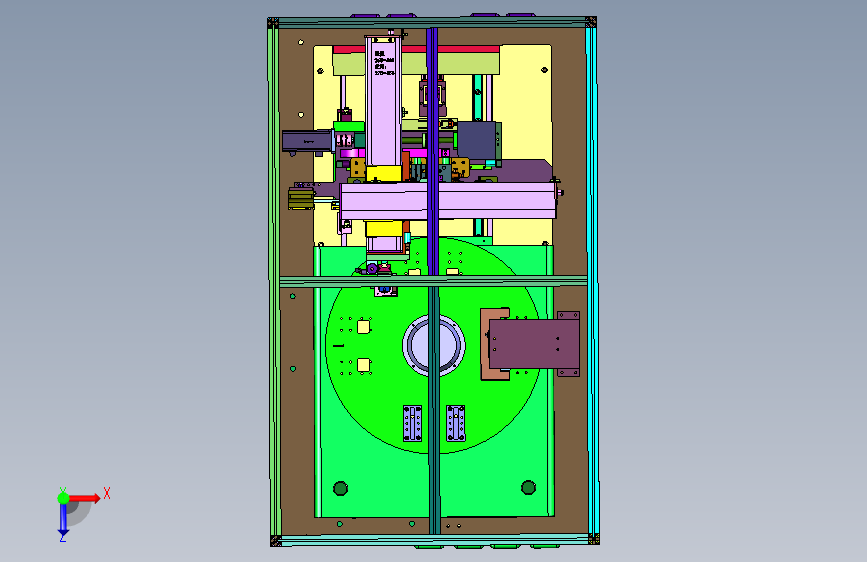Select the cyan frame post on the right edge
The height and width of the screenshot is (562, 867).
tap(592, 281)
